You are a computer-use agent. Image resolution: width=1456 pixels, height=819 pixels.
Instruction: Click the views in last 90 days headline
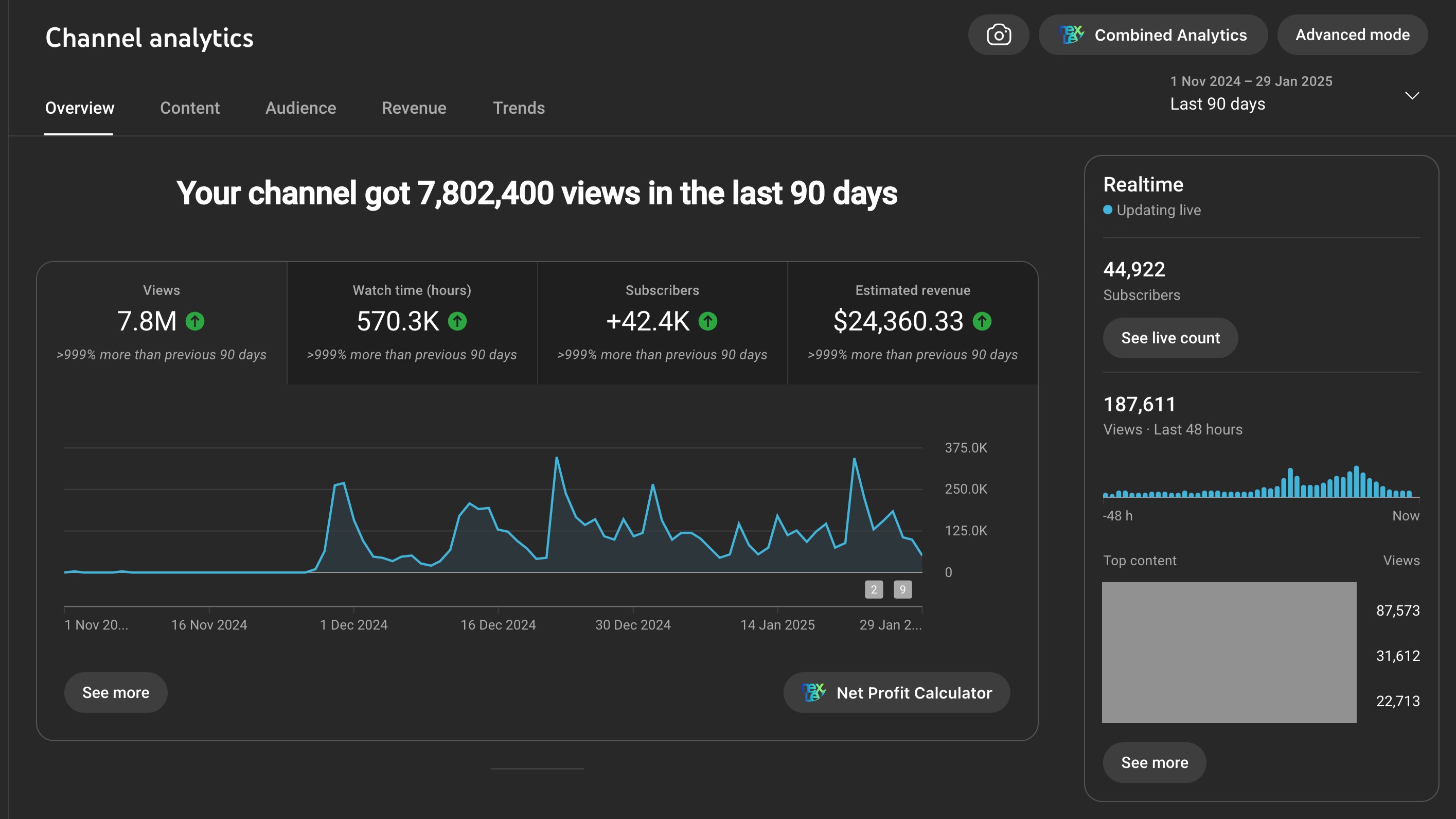pyautogui.click(x=537, y=194)
